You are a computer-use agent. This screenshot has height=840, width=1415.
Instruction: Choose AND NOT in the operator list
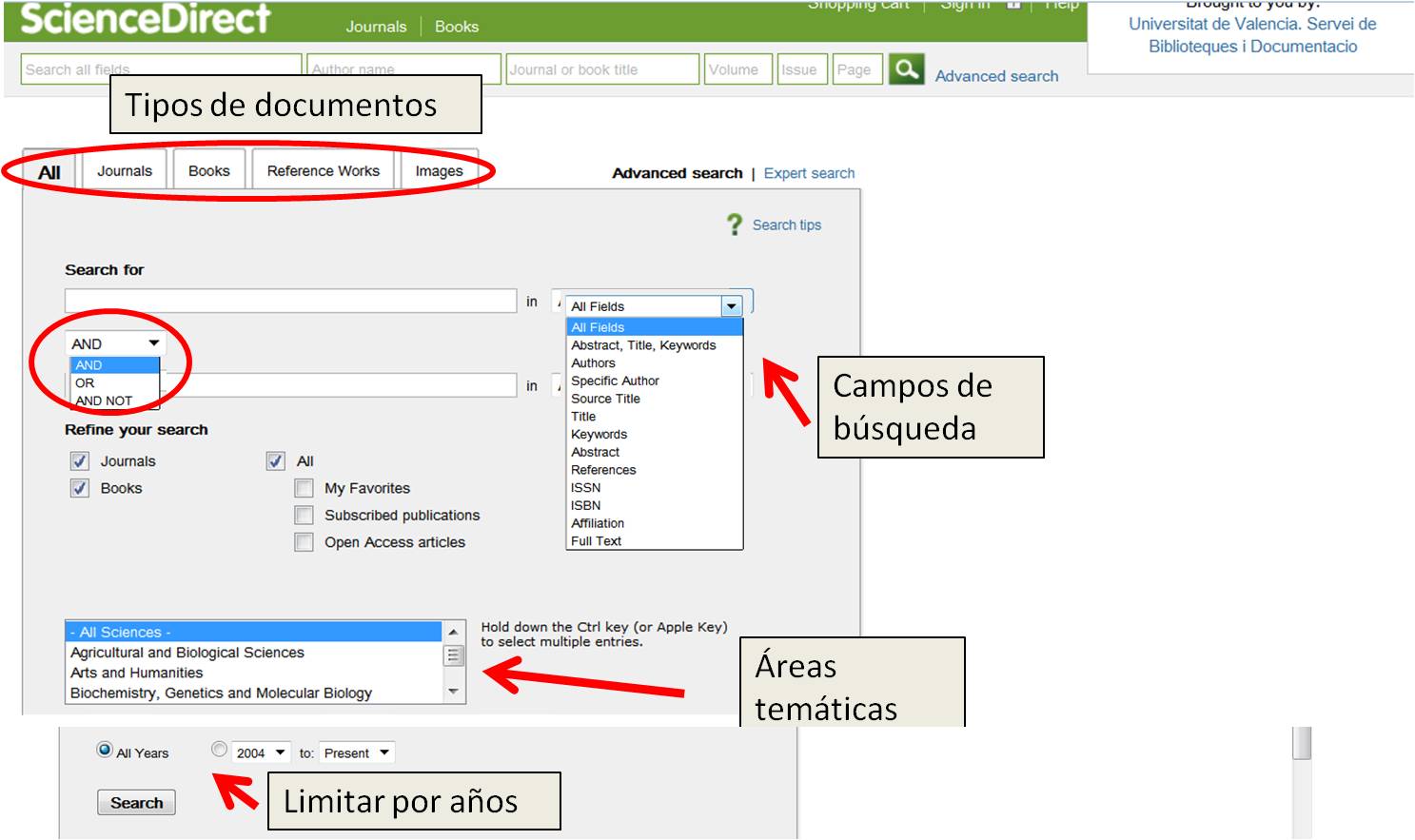pos(115,400)
